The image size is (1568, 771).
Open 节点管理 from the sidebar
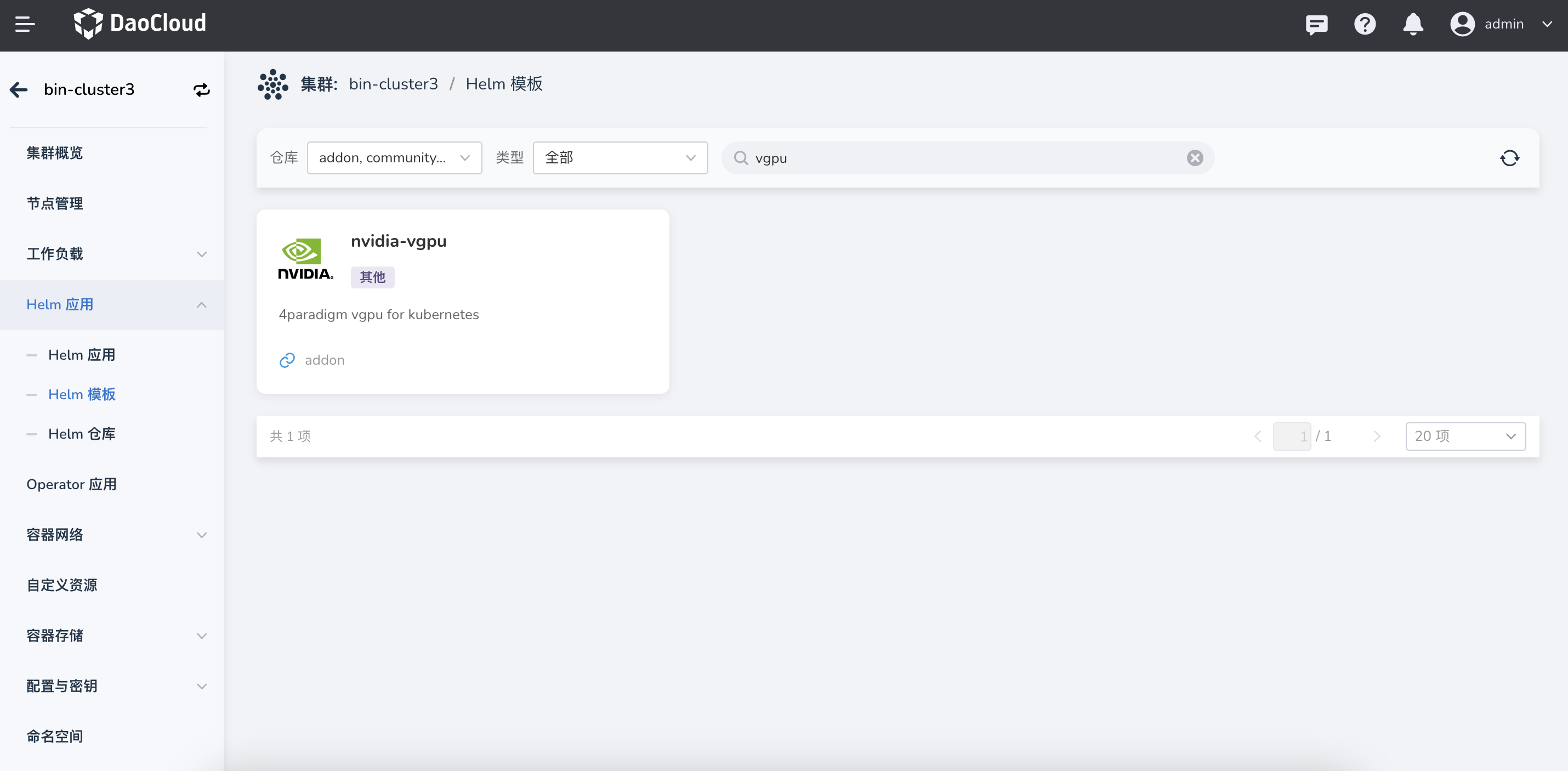pyautogui.click(x=55, y=203)
